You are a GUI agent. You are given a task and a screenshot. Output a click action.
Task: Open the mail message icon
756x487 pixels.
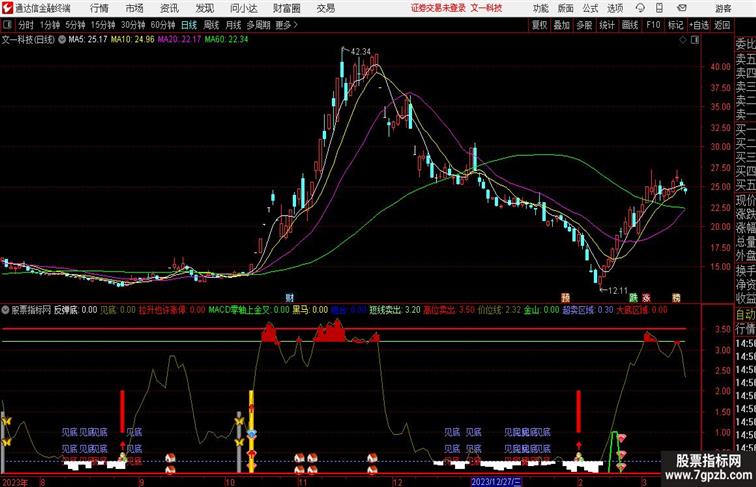click(x=682, y=8)
